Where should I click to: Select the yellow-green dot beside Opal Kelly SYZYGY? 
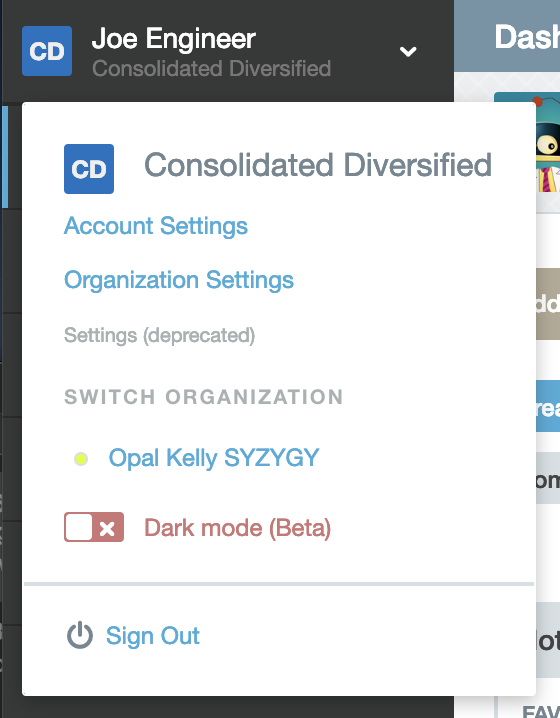coord(81,459)
